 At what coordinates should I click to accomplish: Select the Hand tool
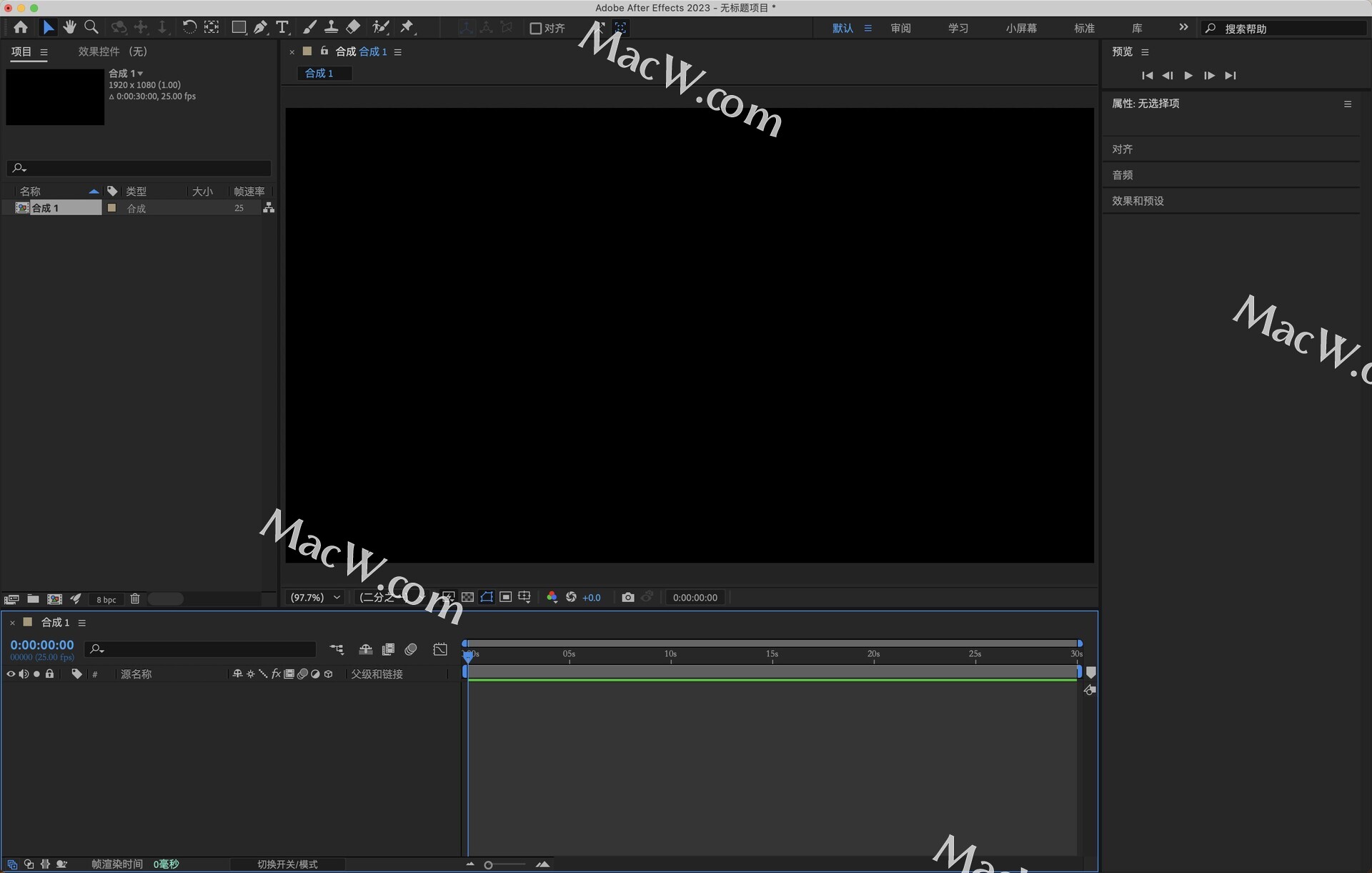69,27
